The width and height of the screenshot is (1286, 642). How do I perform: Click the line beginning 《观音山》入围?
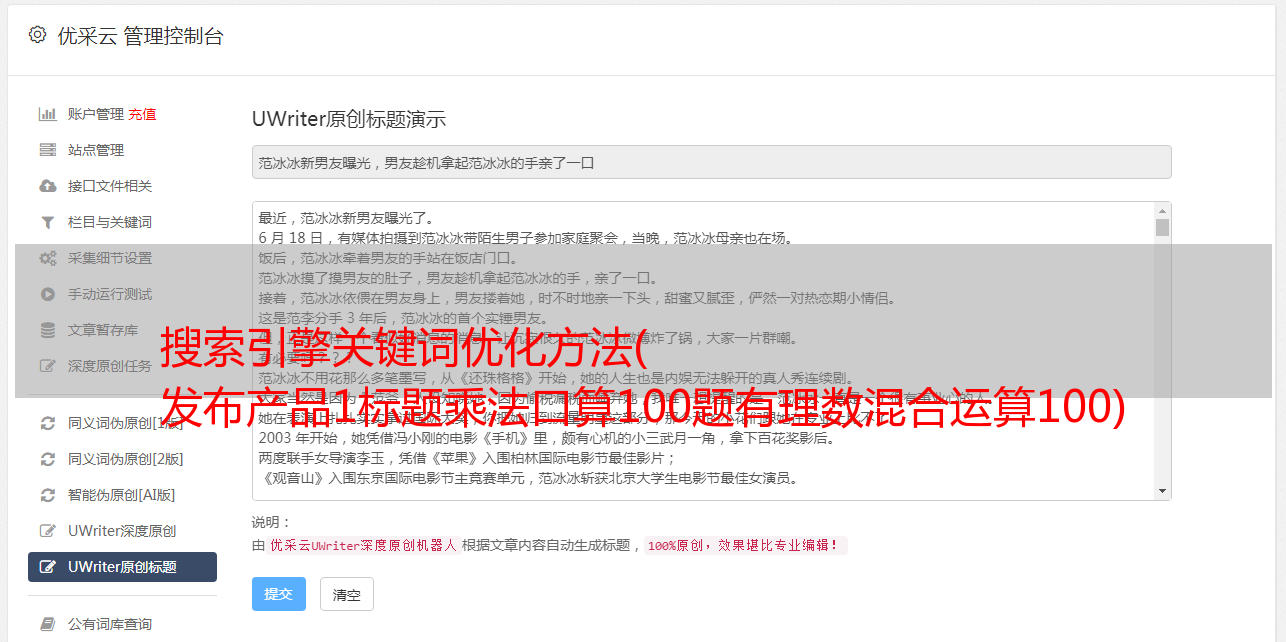coord(528,478)
